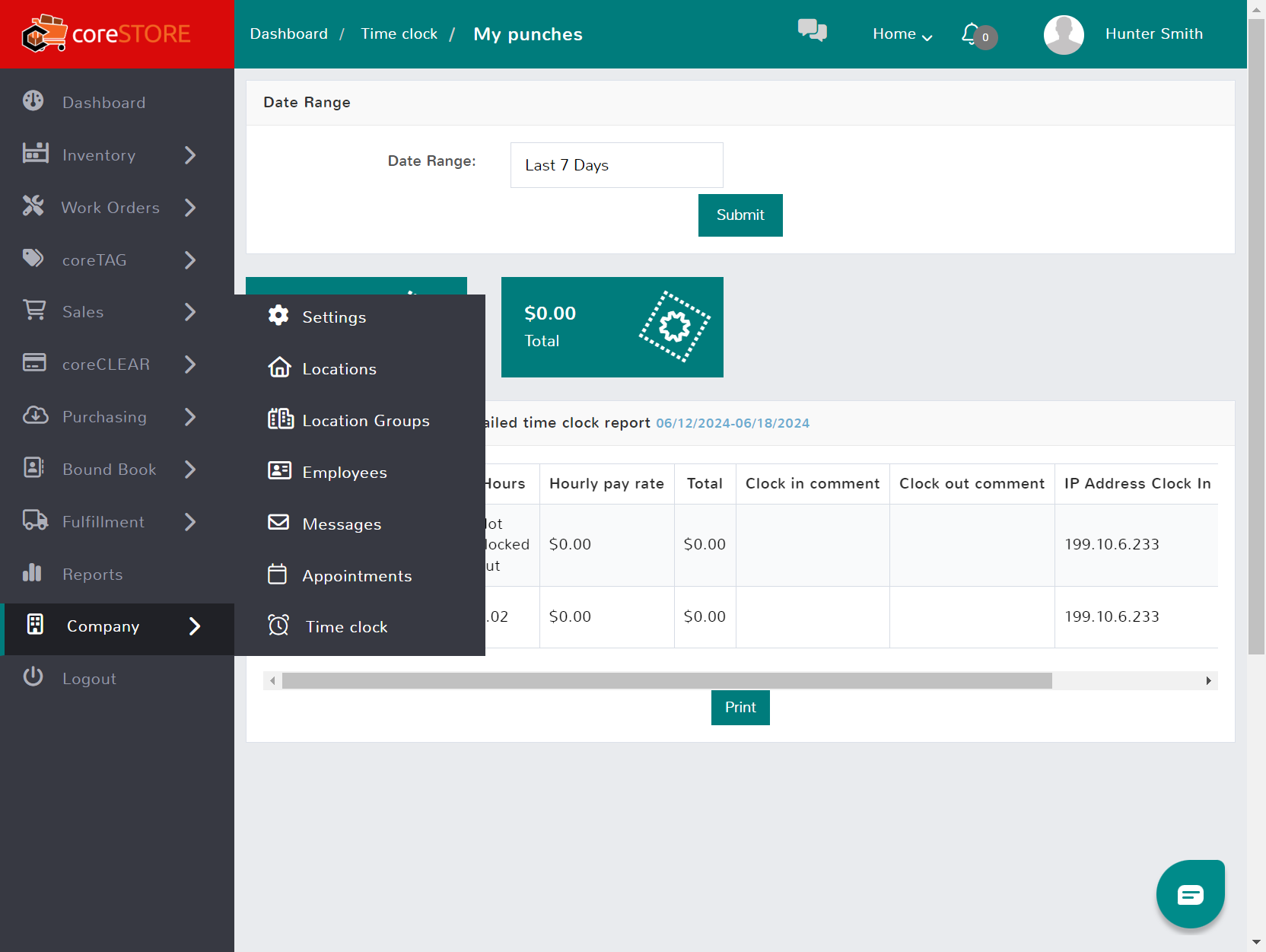The height and width of the screenshot is (952, 1266).
Task: Click the Logout power icon
Action: pos(33,677)
